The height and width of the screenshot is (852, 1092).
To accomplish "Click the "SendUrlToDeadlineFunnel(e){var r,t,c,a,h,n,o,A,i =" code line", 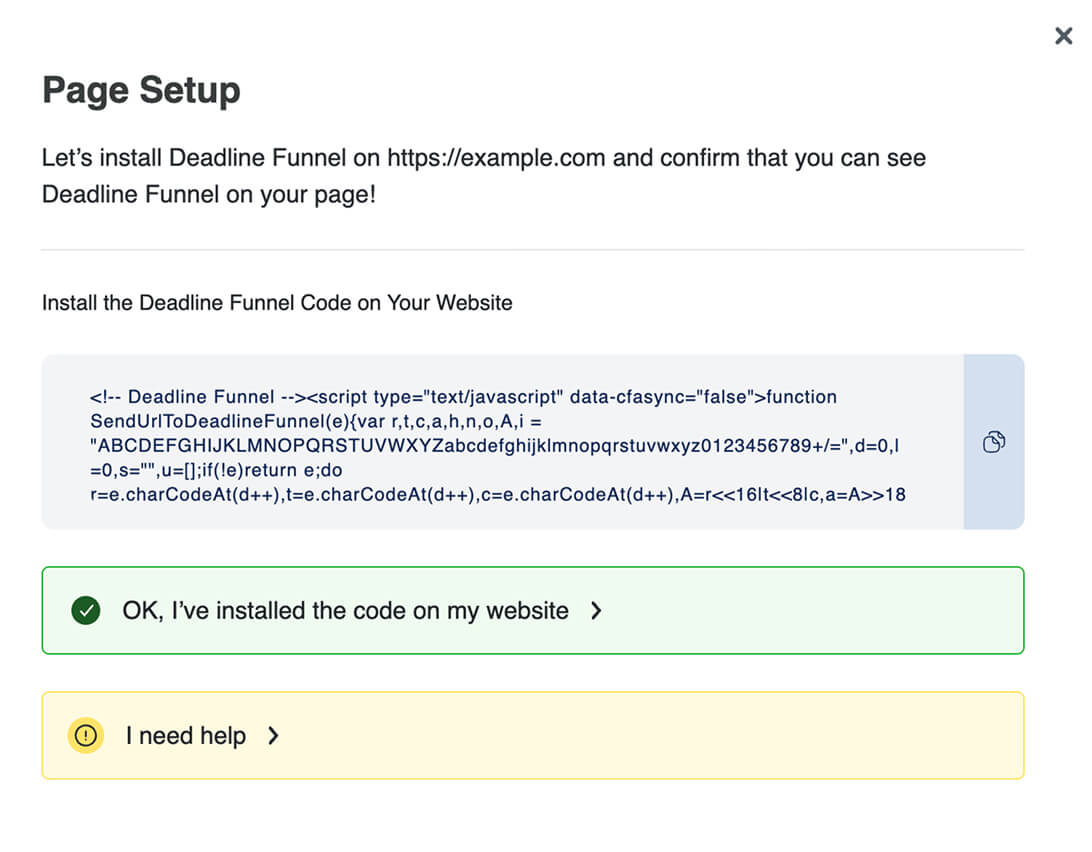I will click(316, 421).
